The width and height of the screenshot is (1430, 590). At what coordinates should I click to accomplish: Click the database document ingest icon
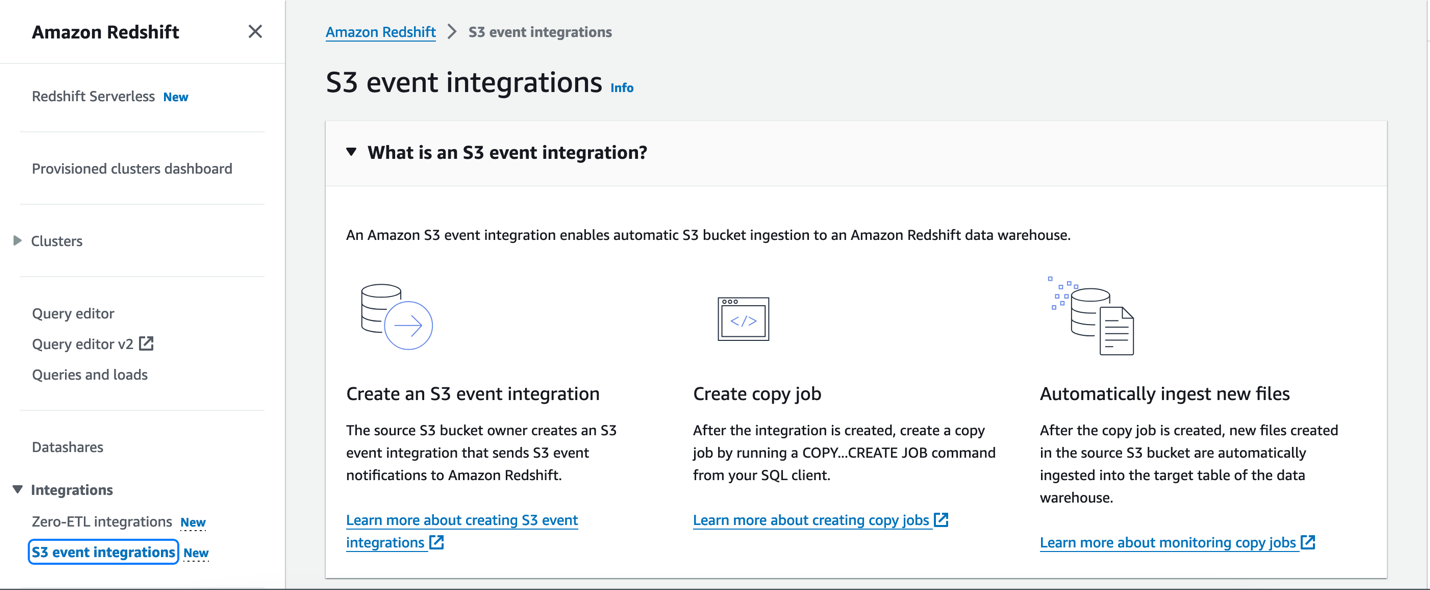pyautogui.click(x=1092, y=317)
